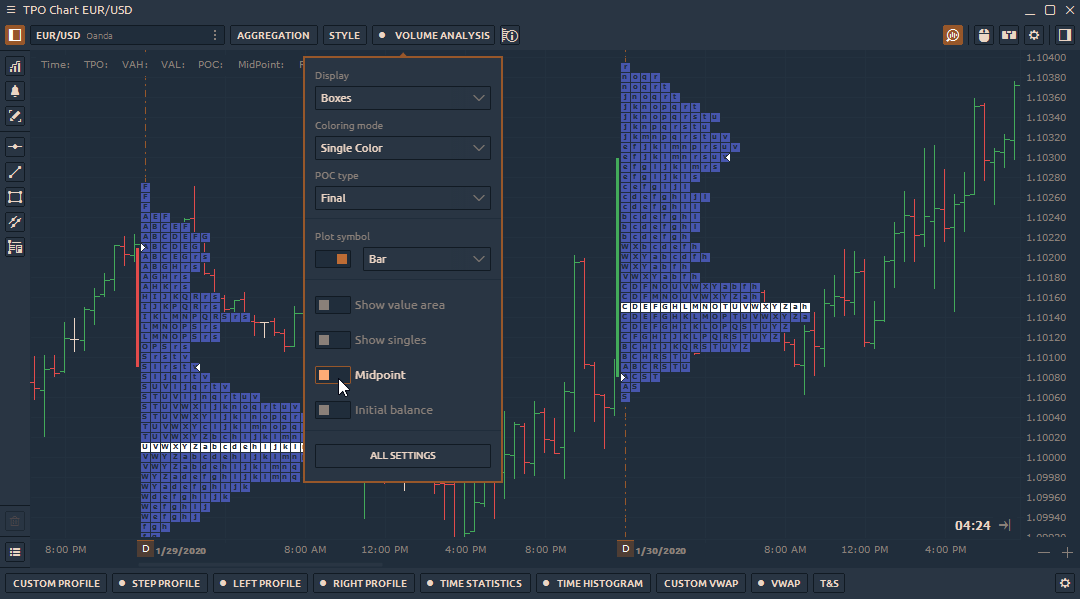
Task: Open the alerts bell icon
Action: (14, 91)
